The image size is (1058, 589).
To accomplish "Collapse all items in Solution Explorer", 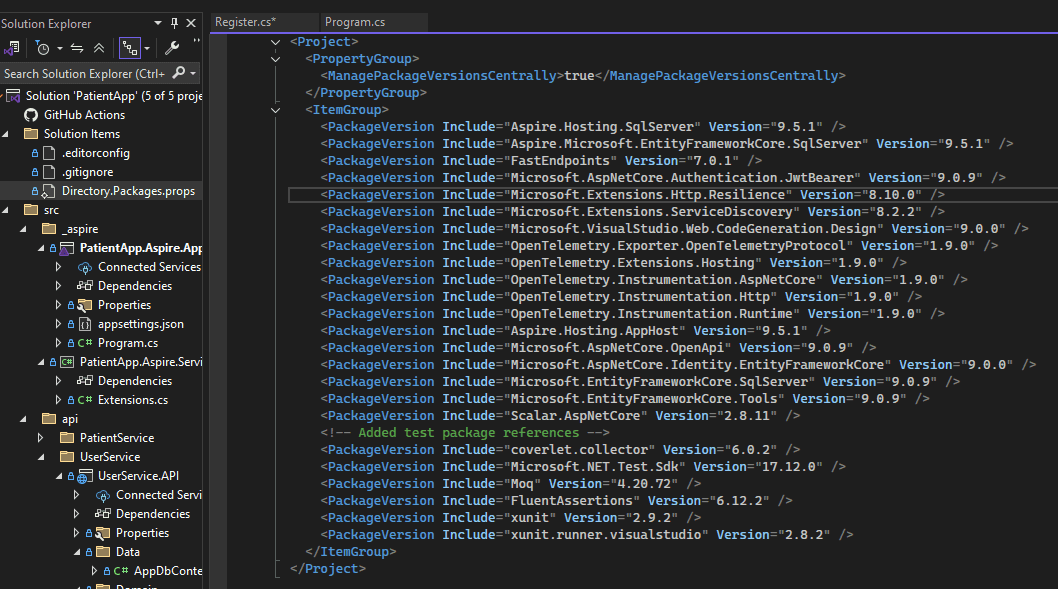I will 98,47.
